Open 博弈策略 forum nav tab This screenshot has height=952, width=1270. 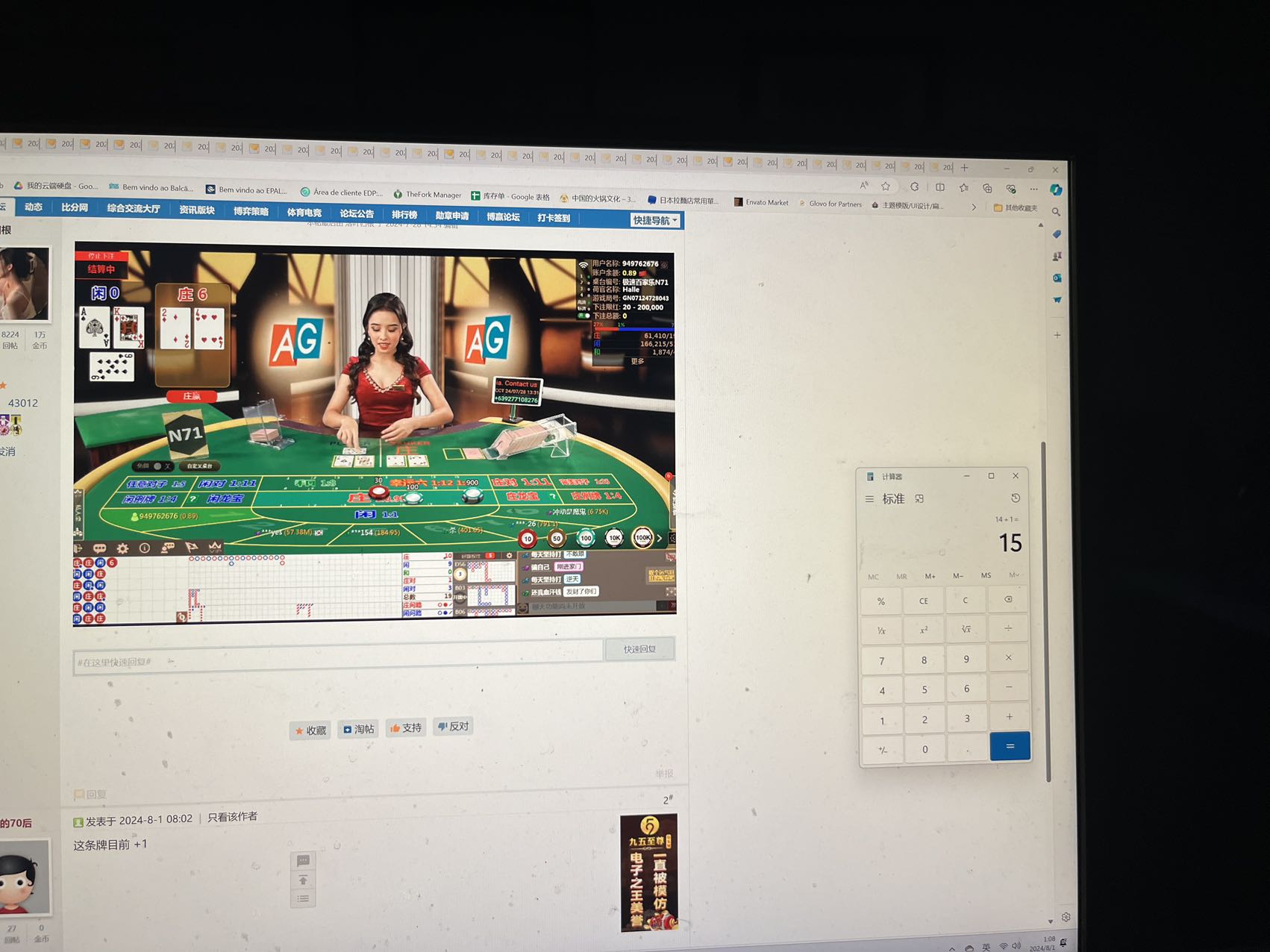[x=251, y=212]
